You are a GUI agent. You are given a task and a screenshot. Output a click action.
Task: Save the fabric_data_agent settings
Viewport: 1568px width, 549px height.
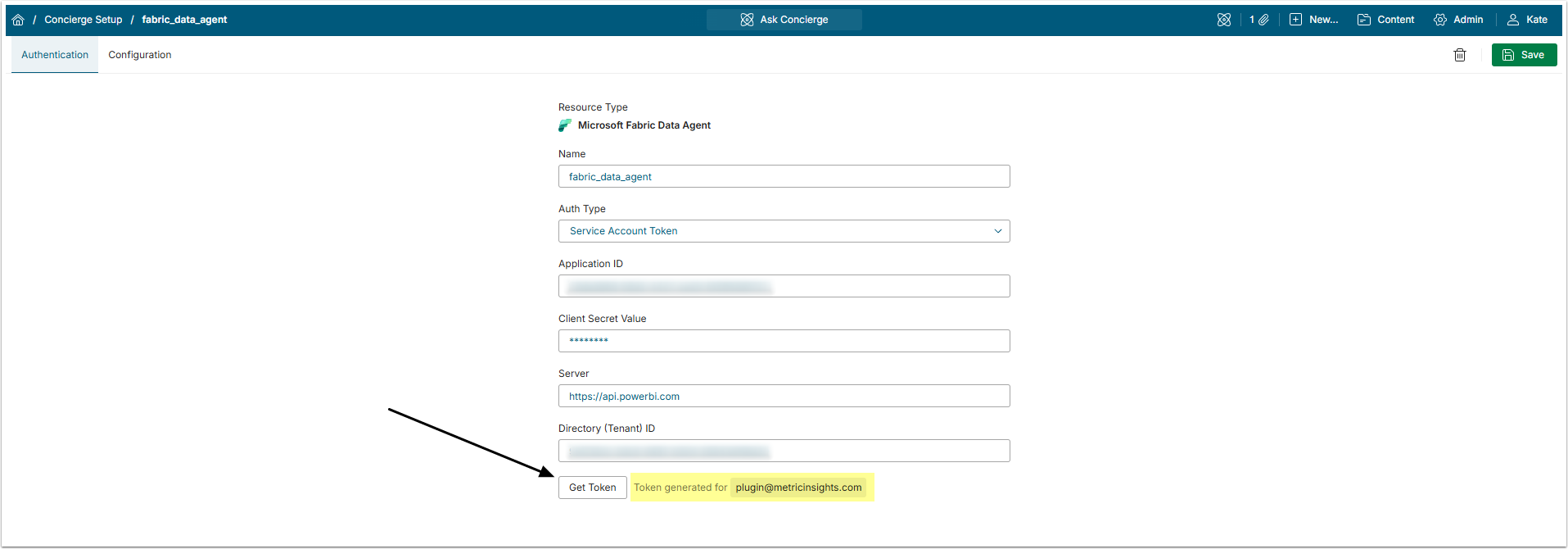pyautogui.click(x=1524, y=55)
